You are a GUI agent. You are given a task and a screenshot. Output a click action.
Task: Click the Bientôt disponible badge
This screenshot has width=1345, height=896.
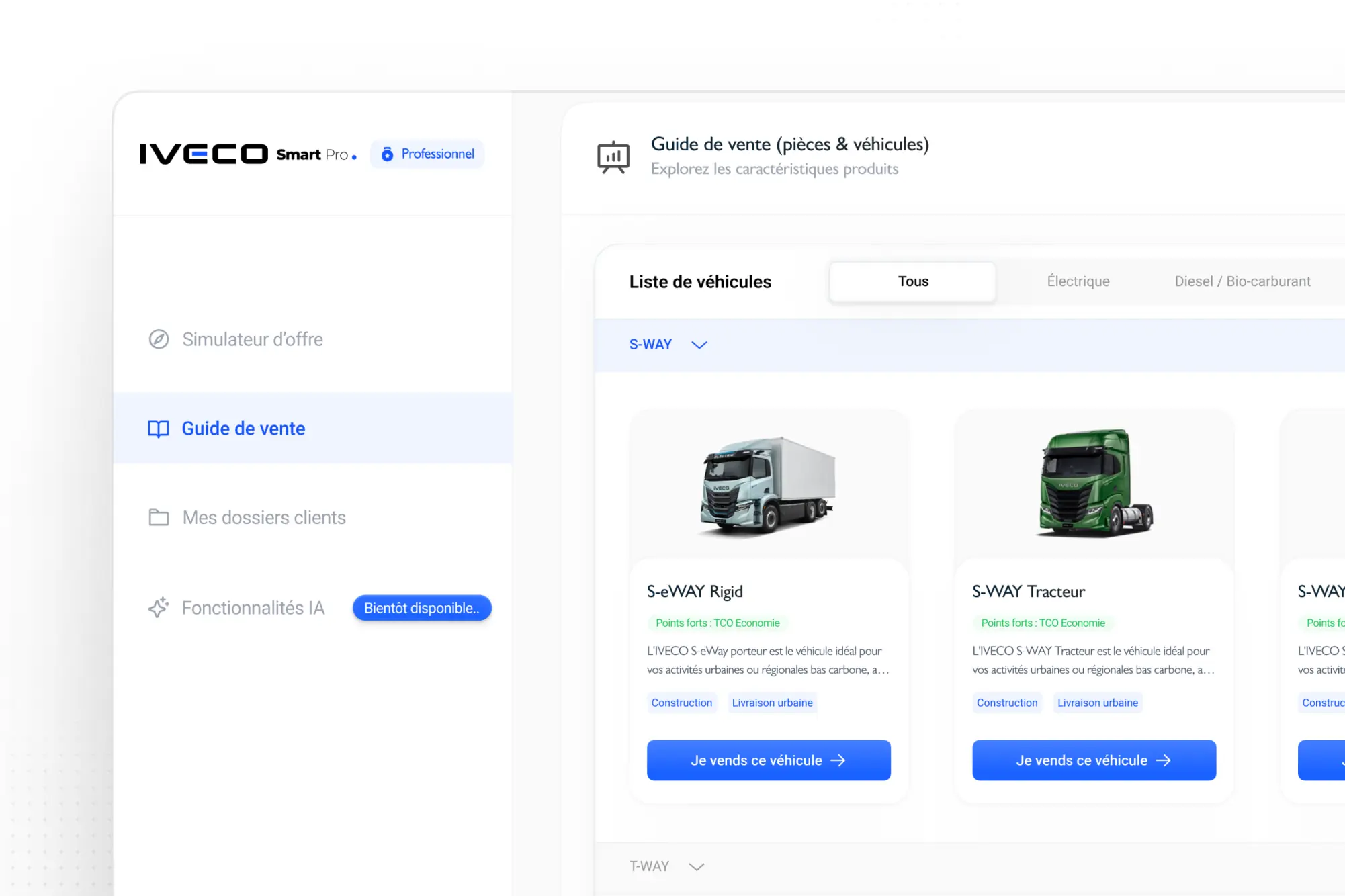click(x=422, y=608)
